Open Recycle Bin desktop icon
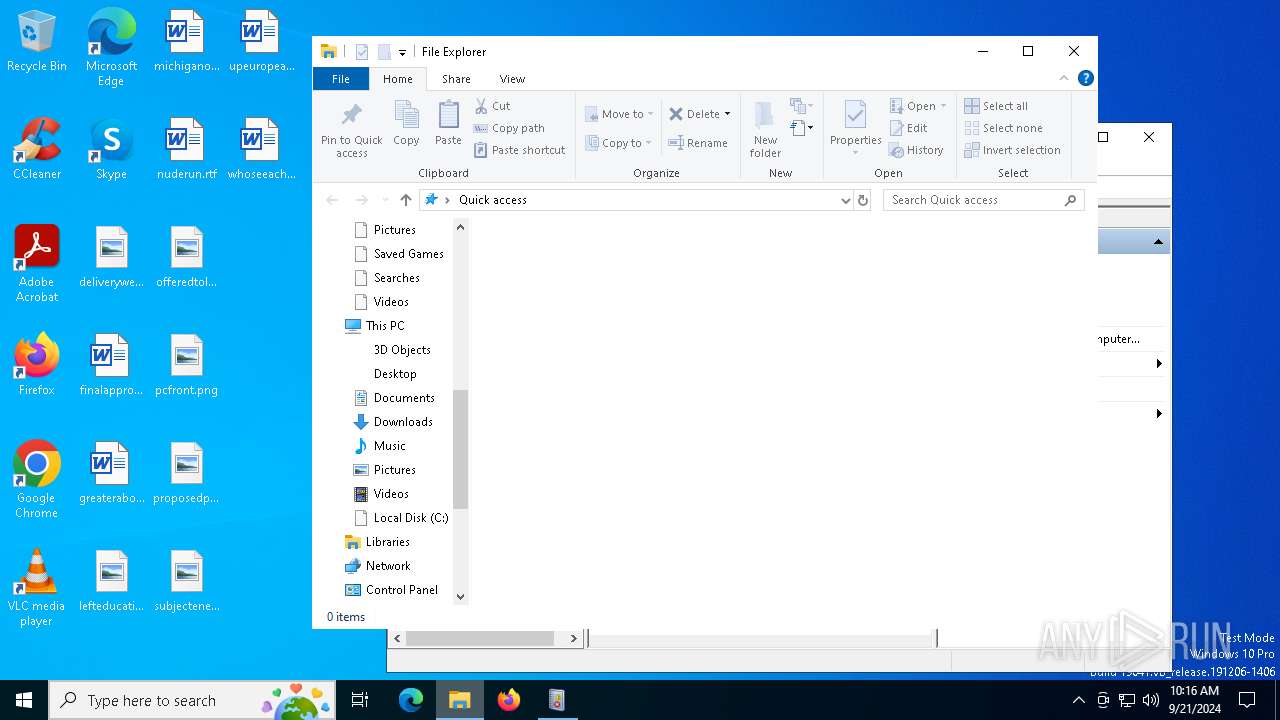 [37, 42]
